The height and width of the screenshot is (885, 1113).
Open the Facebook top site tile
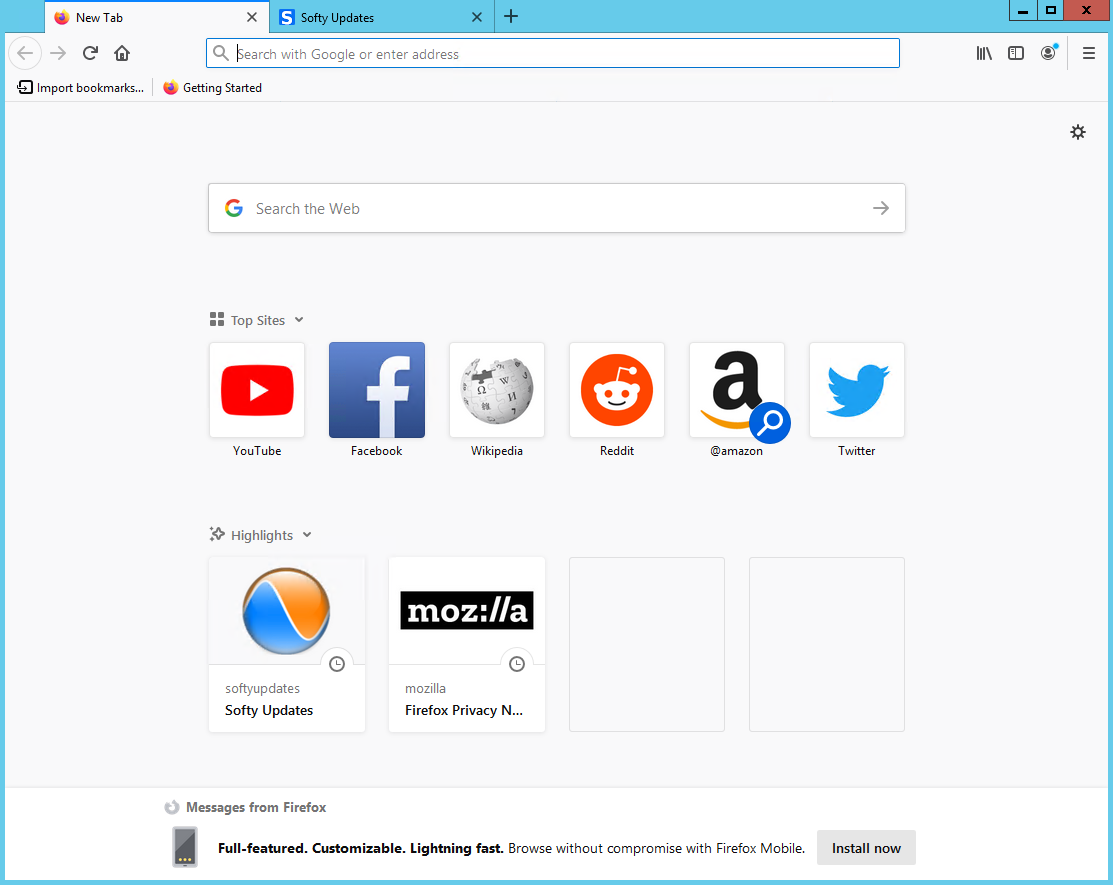click(377, 400)
